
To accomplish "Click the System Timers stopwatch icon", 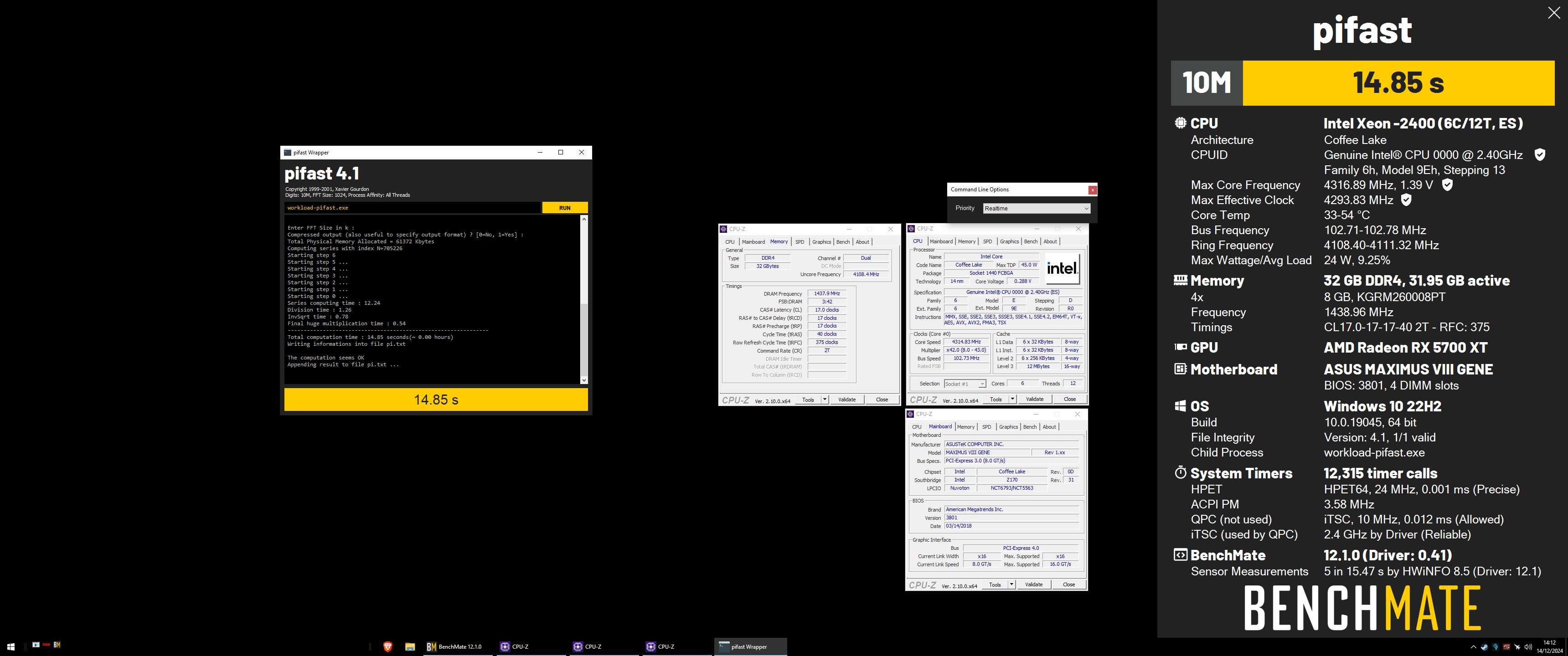I will click(x=1180, y=472).
